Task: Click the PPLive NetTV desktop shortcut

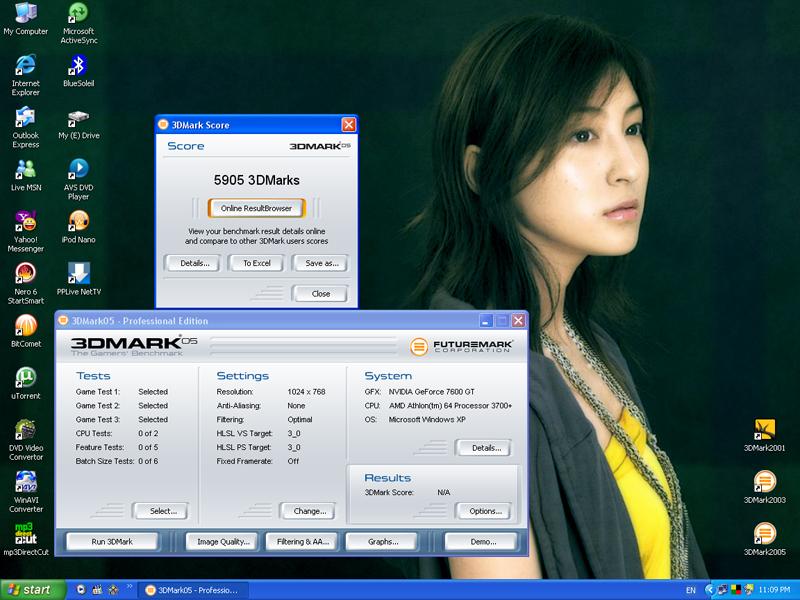Action: 79,279
